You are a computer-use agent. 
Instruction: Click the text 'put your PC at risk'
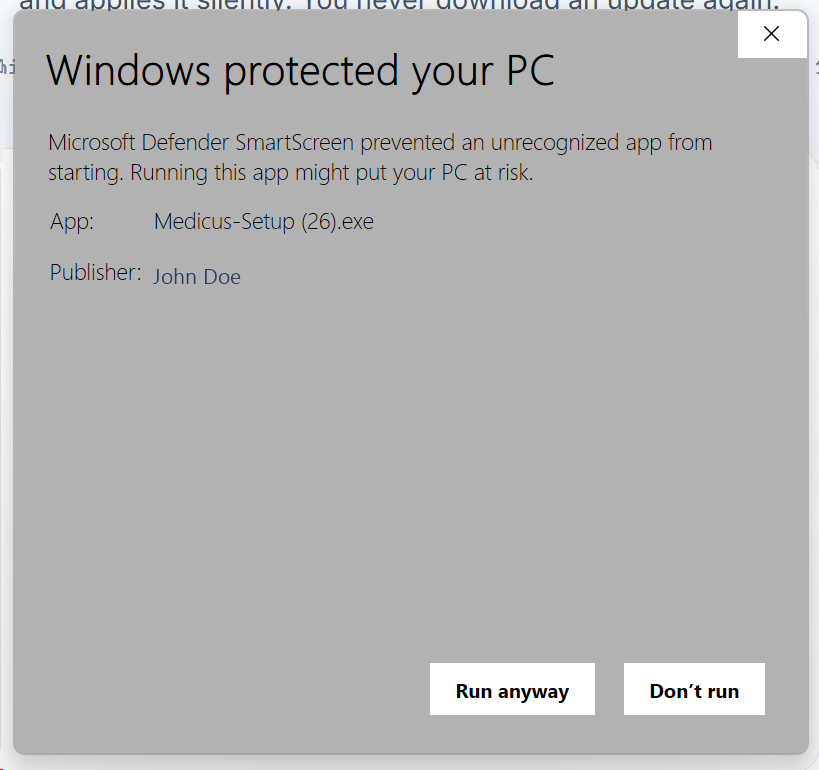444,173
